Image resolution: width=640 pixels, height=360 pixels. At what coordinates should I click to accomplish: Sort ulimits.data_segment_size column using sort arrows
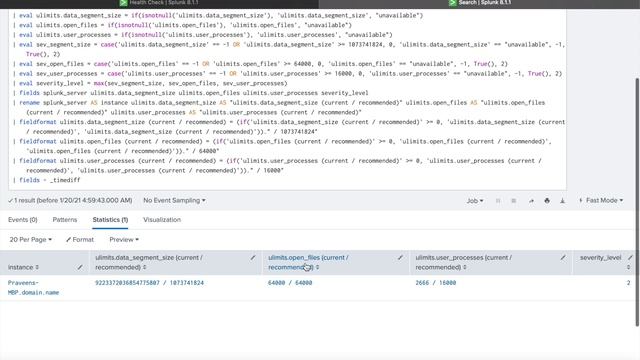coord(144,267)
